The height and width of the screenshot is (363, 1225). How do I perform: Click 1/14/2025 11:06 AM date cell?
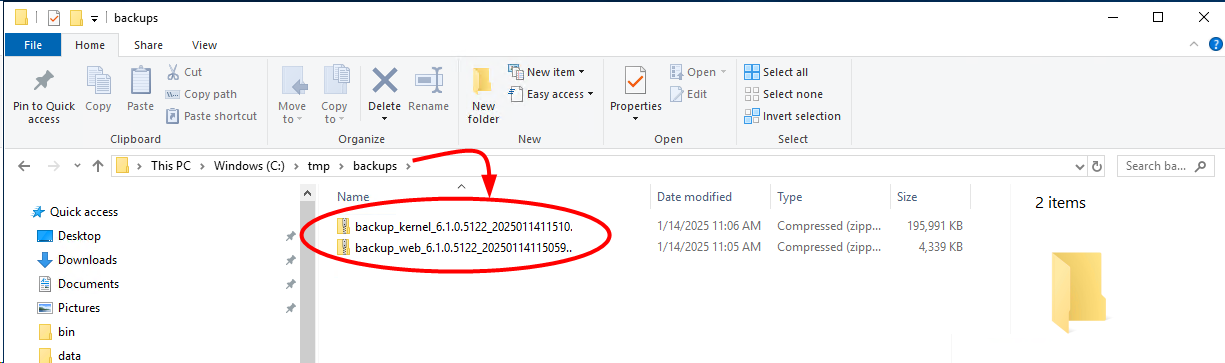709,226
